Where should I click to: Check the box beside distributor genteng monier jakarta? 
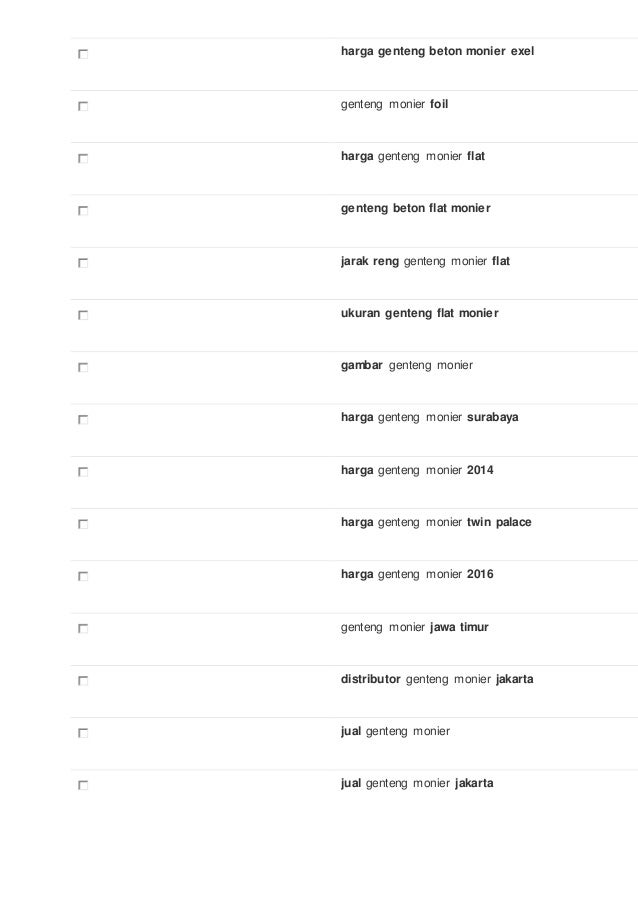83,681
